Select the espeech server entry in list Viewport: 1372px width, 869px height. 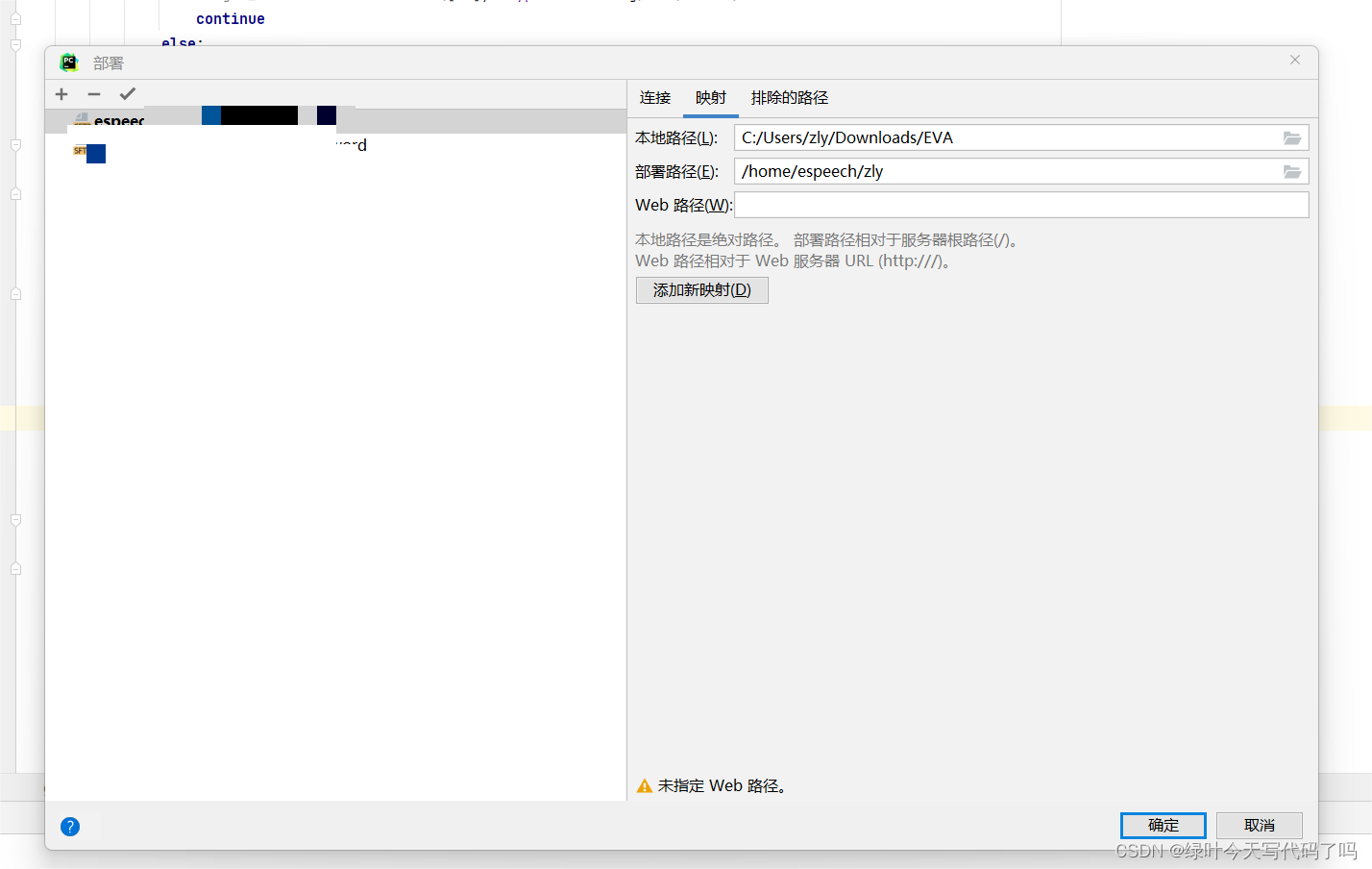pyautogui.click(x=335, y=121)
